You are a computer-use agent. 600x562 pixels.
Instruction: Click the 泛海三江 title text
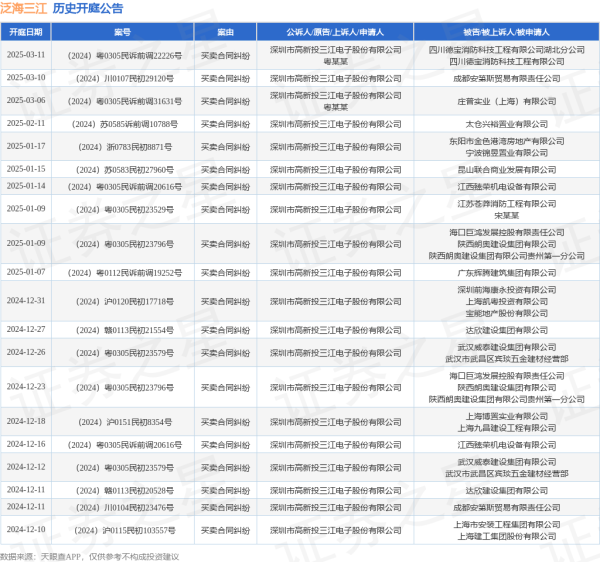(x=24, y=8)
